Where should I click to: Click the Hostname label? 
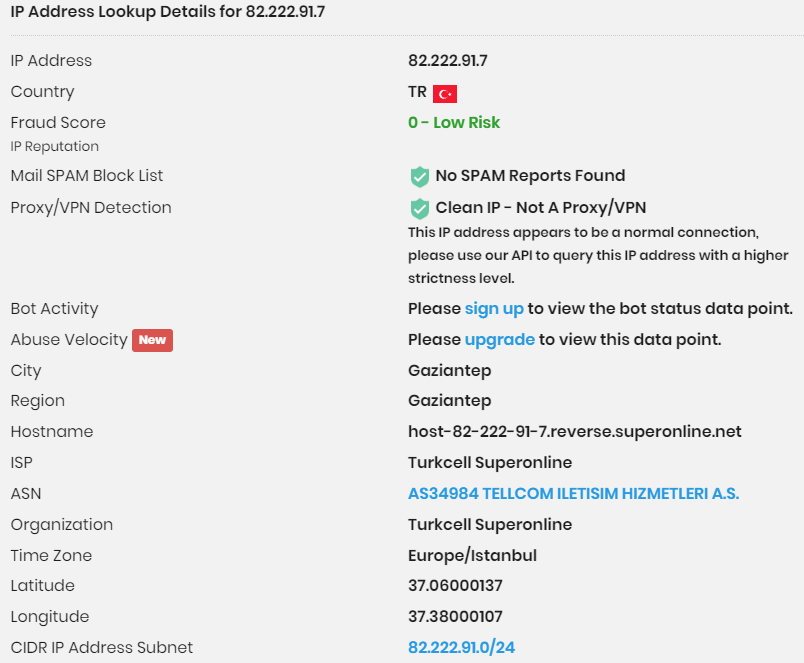(x=52, y=432)
